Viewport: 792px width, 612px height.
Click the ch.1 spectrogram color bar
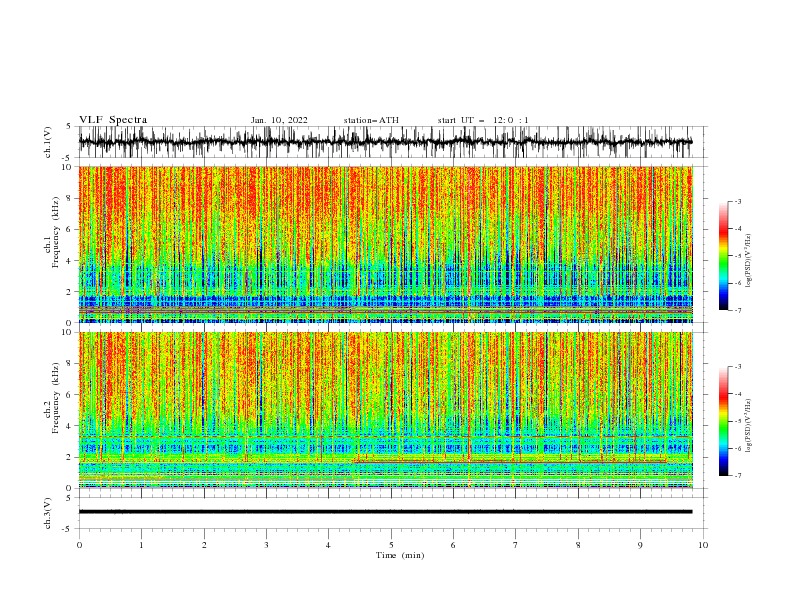point(723,255)
